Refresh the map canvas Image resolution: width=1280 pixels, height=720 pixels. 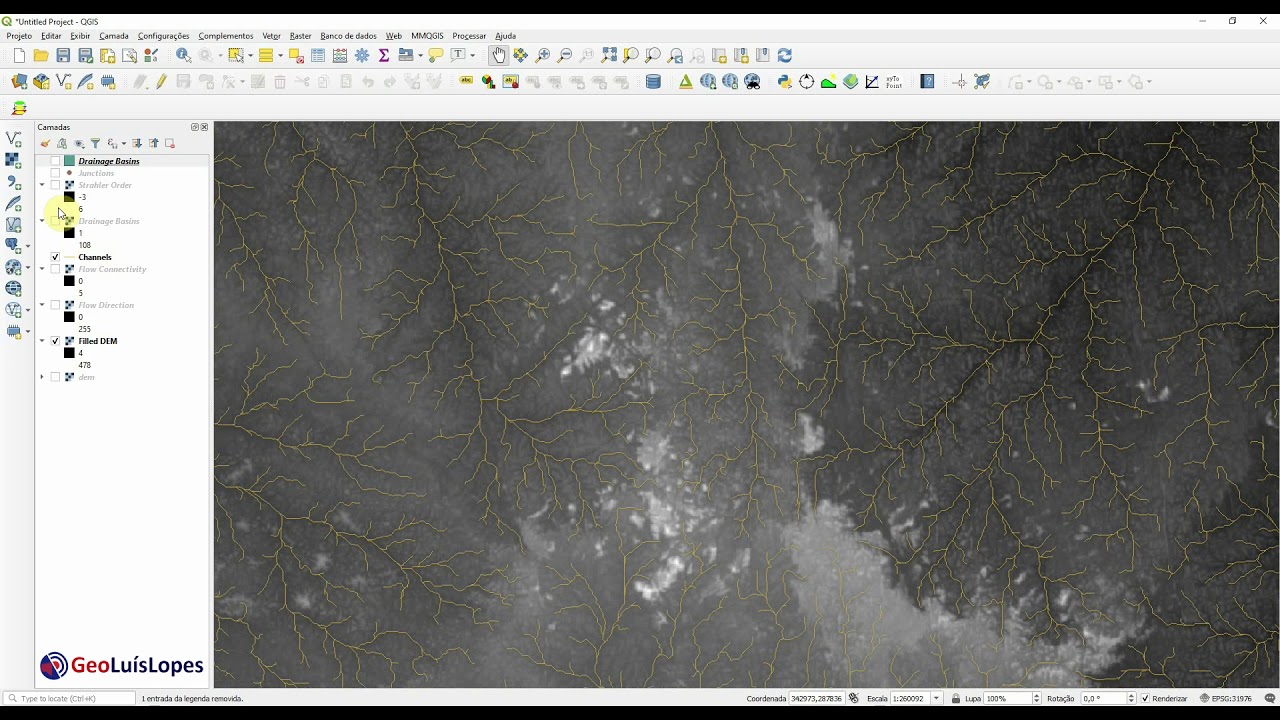point(785,56)
